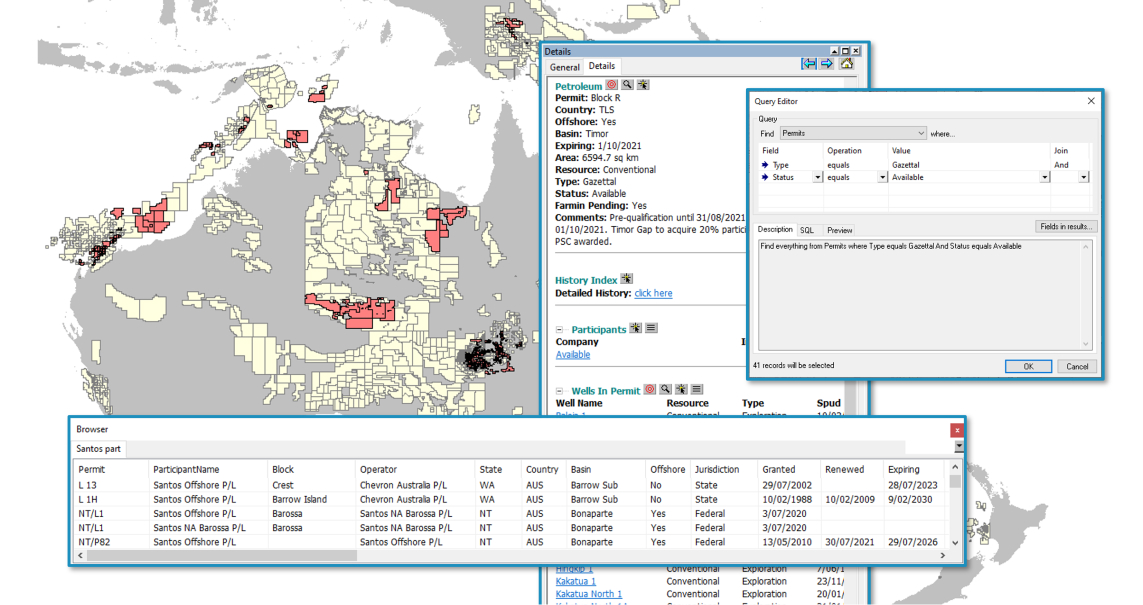This screenshot has width=1143, height=605.
Task: Open the Available value dropdown arrow
Action: (1045, 177)
